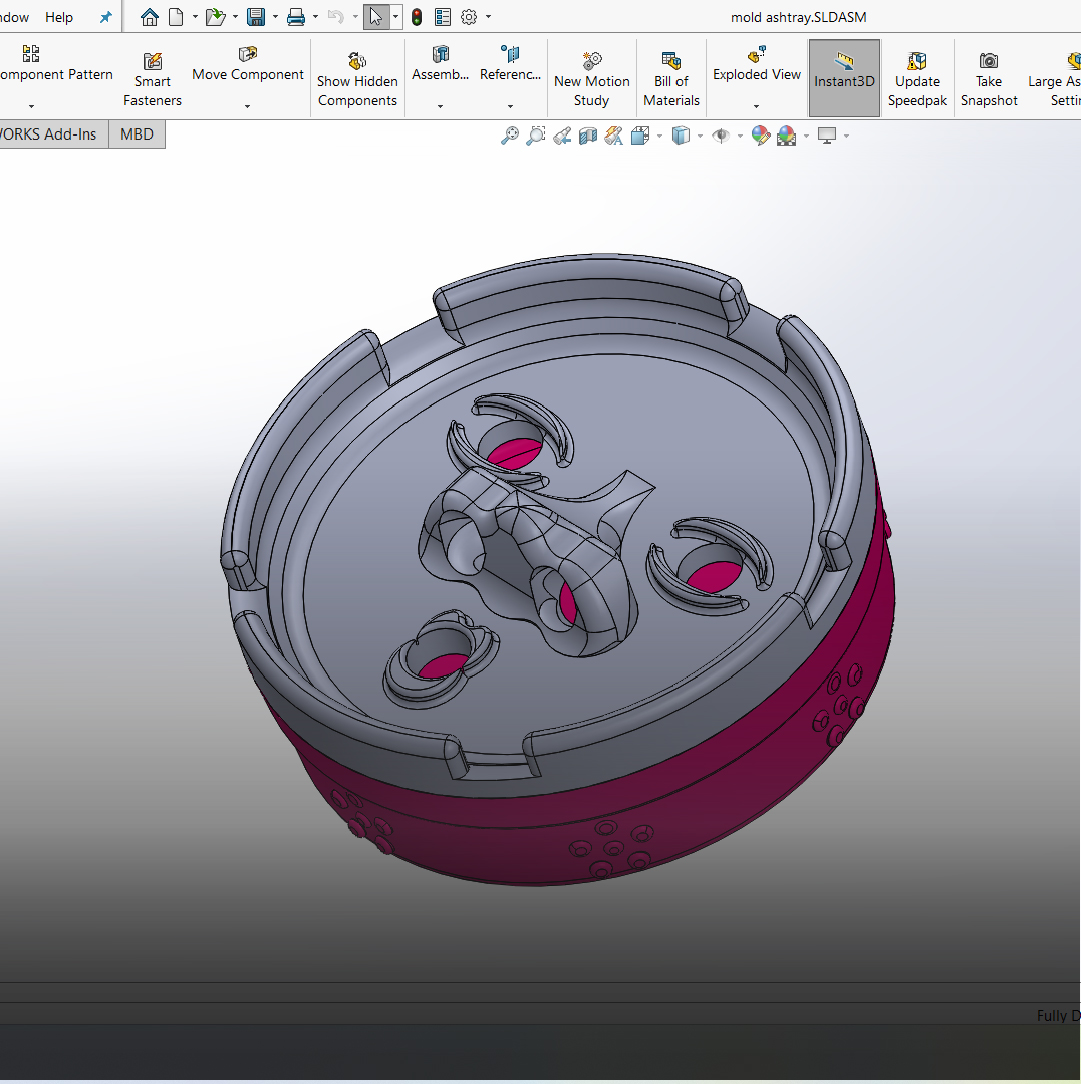Switch to the MBD tab
This screenshot has height=1084, width=1081.
tap(137, 134)
